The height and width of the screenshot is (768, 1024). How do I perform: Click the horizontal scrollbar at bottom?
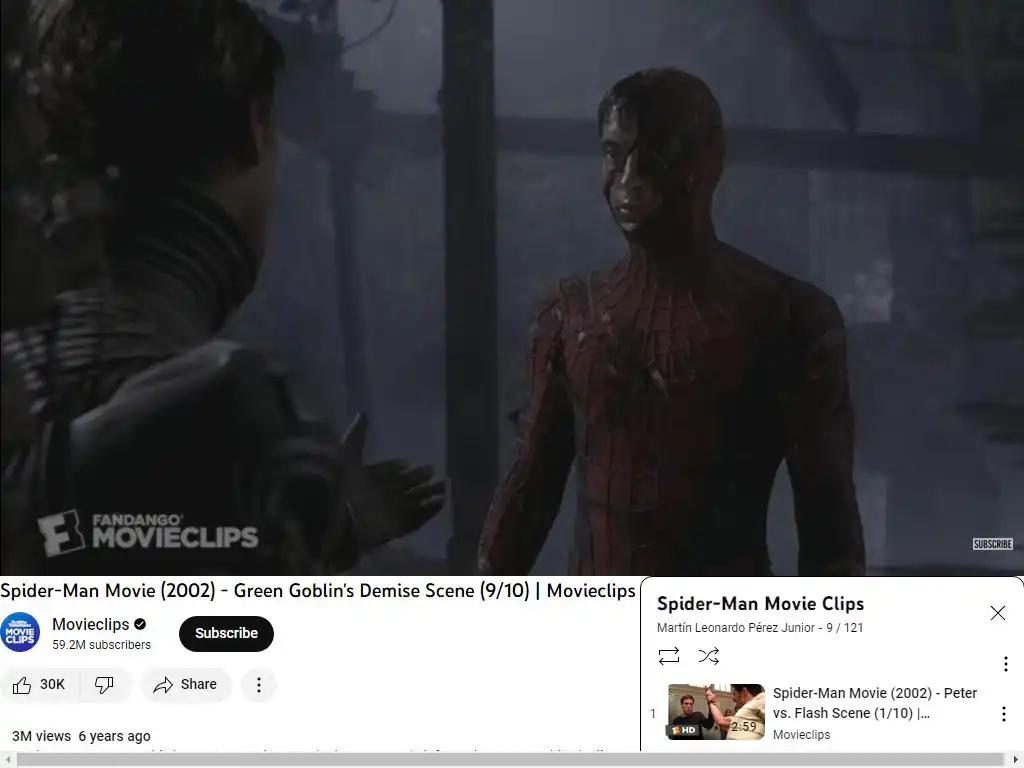click(512, 760)
